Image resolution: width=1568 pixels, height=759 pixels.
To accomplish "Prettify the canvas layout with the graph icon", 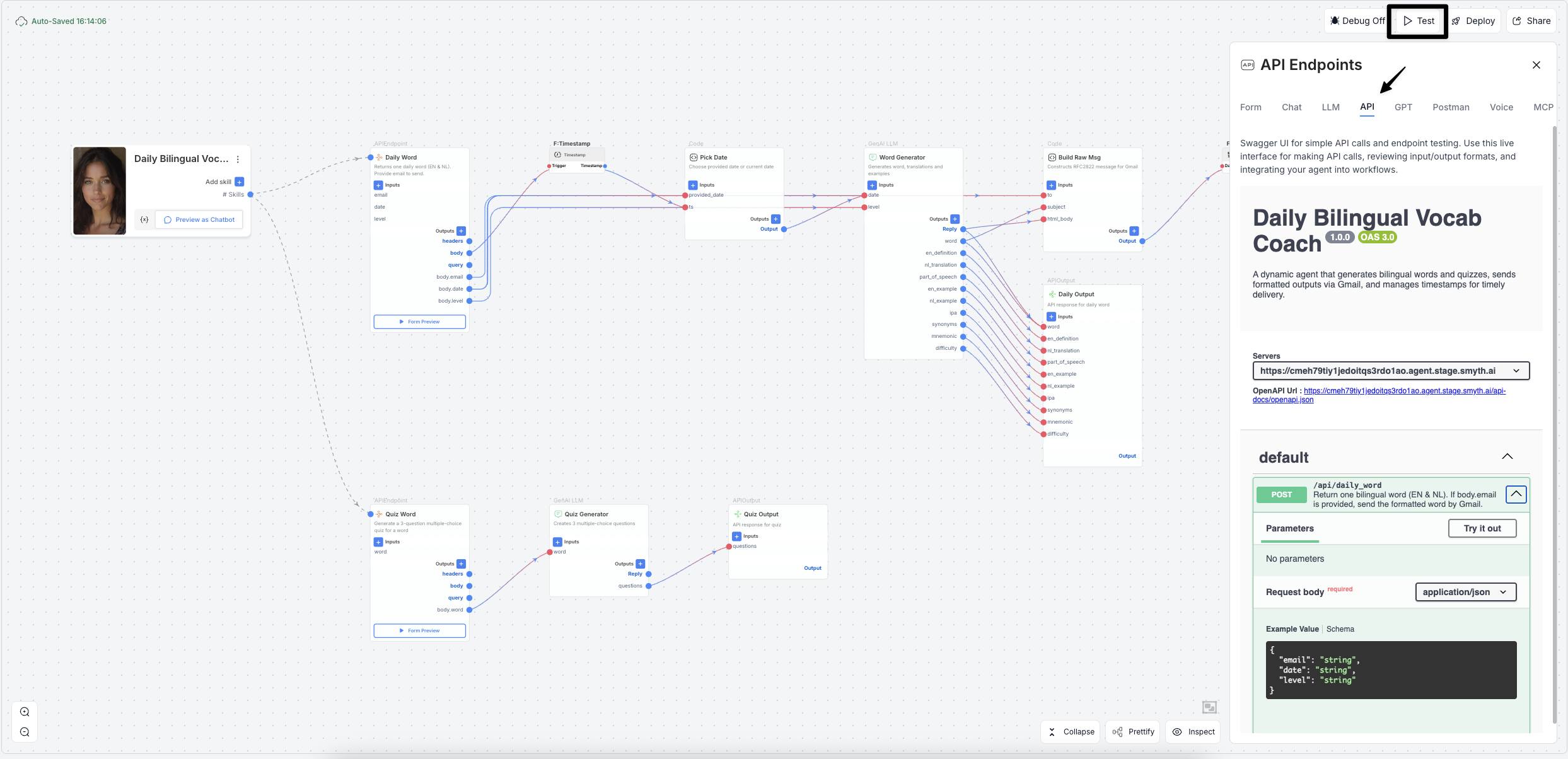I will (1117, 731).
